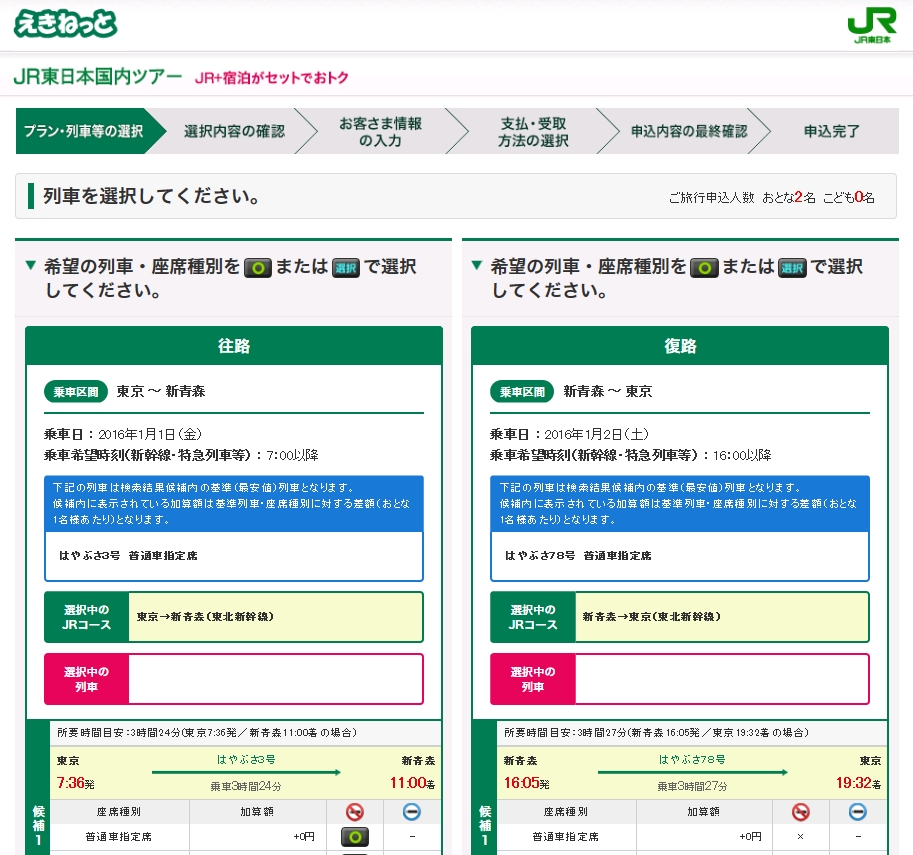Click the 往路 section header
Screen dimensions: 913x855
(x=234, y=346)
